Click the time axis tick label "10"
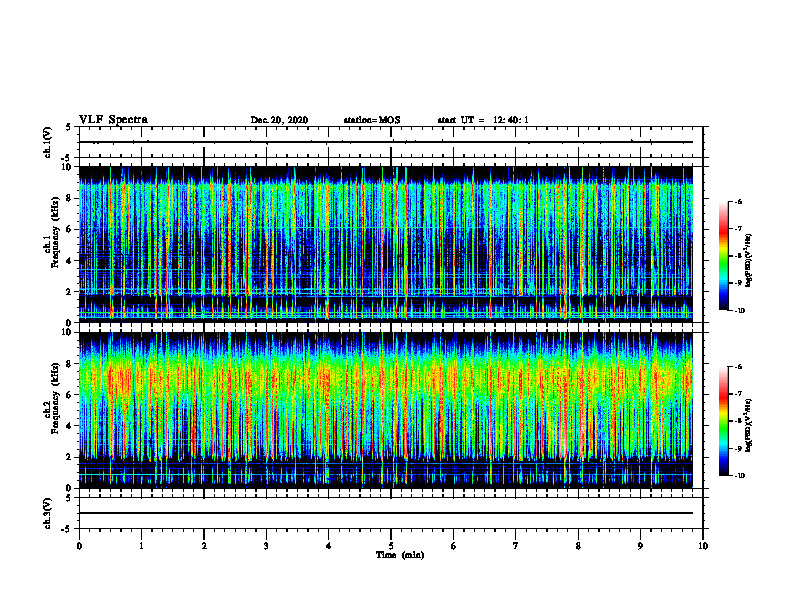The image size is (792, 612). [x=703, y=546]
